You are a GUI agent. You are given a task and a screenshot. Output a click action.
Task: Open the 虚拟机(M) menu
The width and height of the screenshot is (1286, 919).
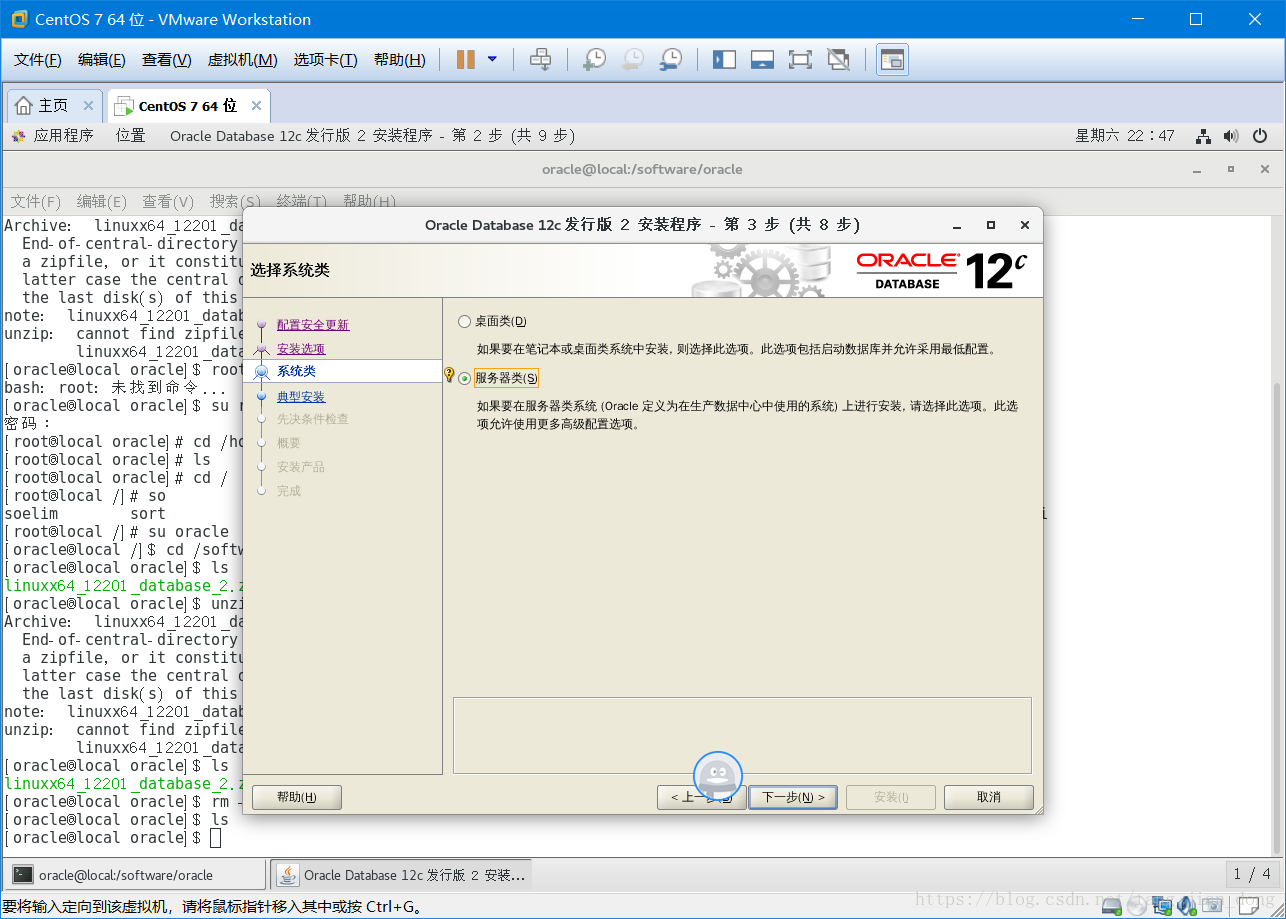pos(242,60)
